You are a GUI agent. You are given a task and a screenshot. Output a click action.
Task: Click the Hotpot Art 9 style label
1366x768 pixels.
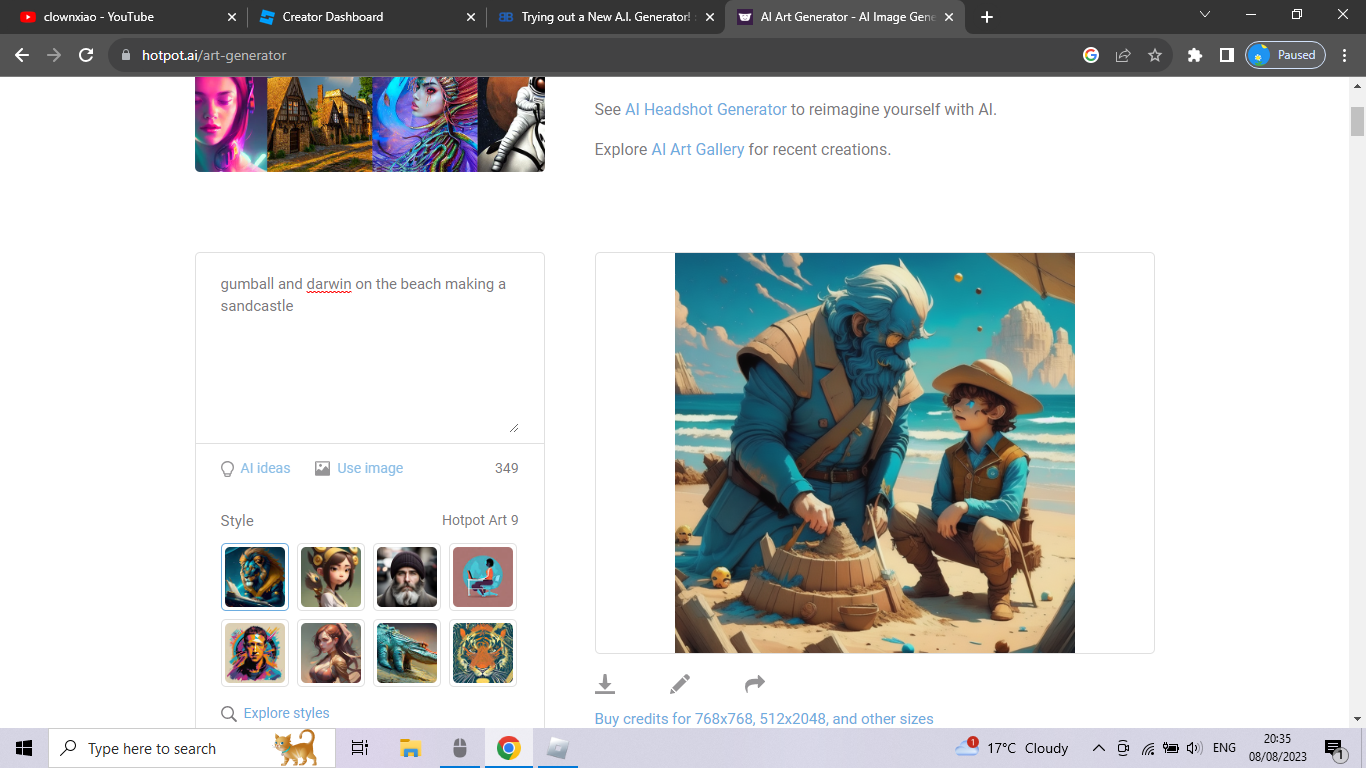pos(480,520)
